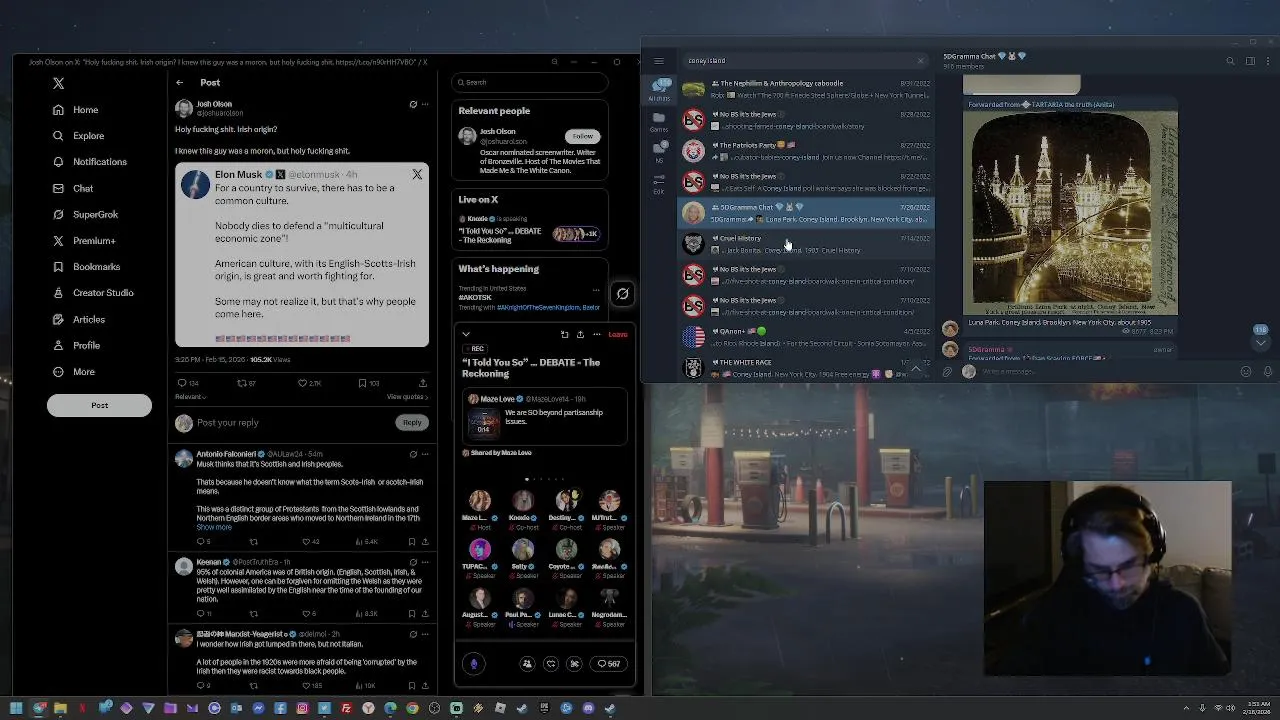
Task: Collapse the space panel with chevron
Action: pos(466,335)
